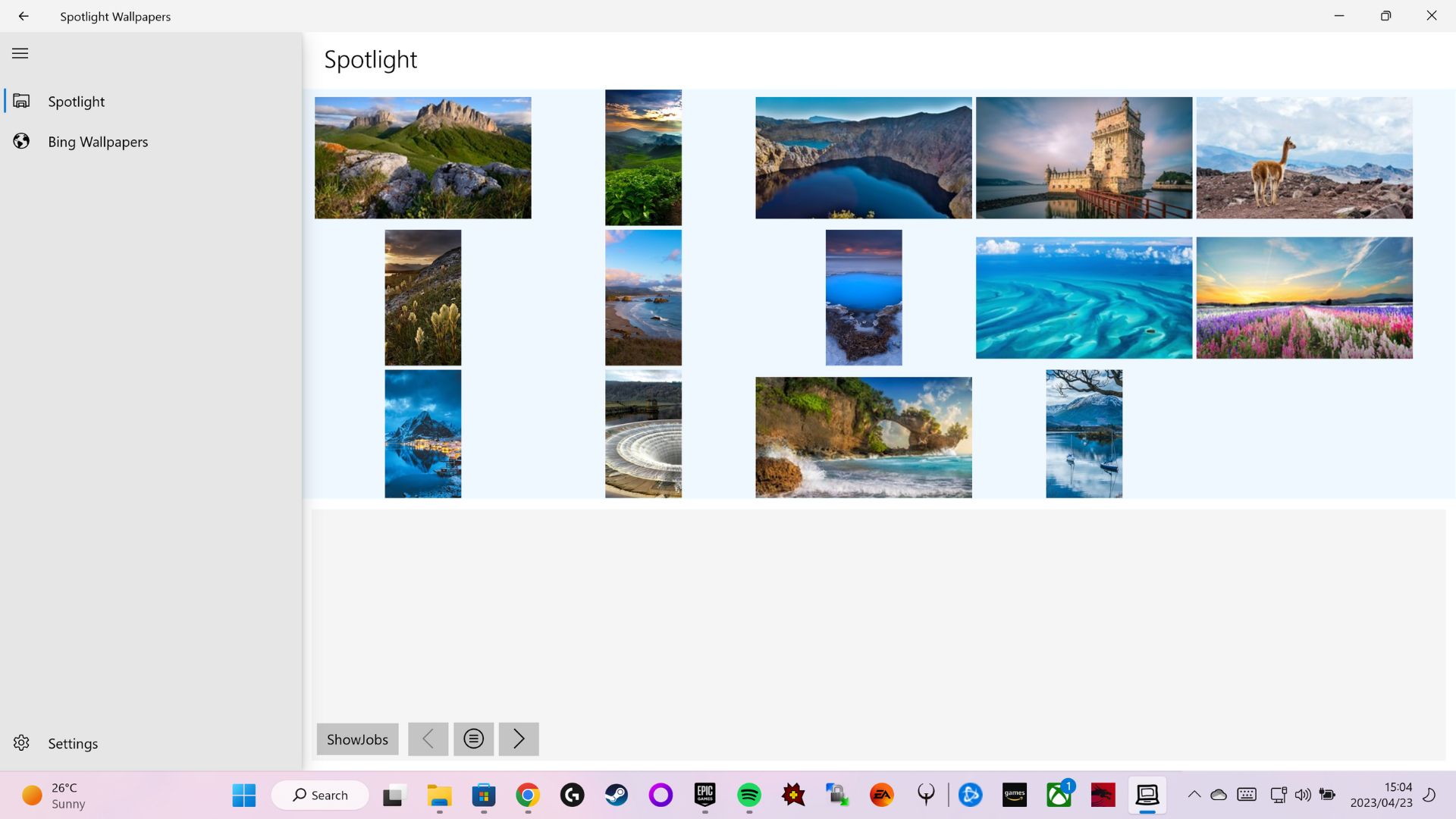
Task: Open the Xbox app with the notification badge
Action: [x=1059, y=795]
